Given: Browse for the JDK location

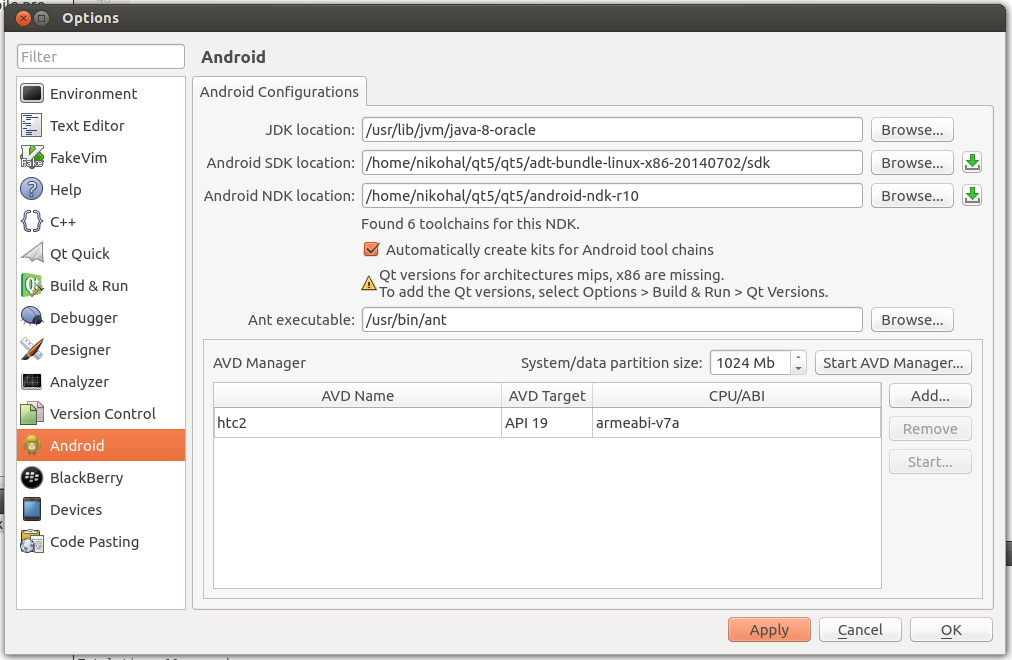Looking at the screenshot, I should coord(912,130).
